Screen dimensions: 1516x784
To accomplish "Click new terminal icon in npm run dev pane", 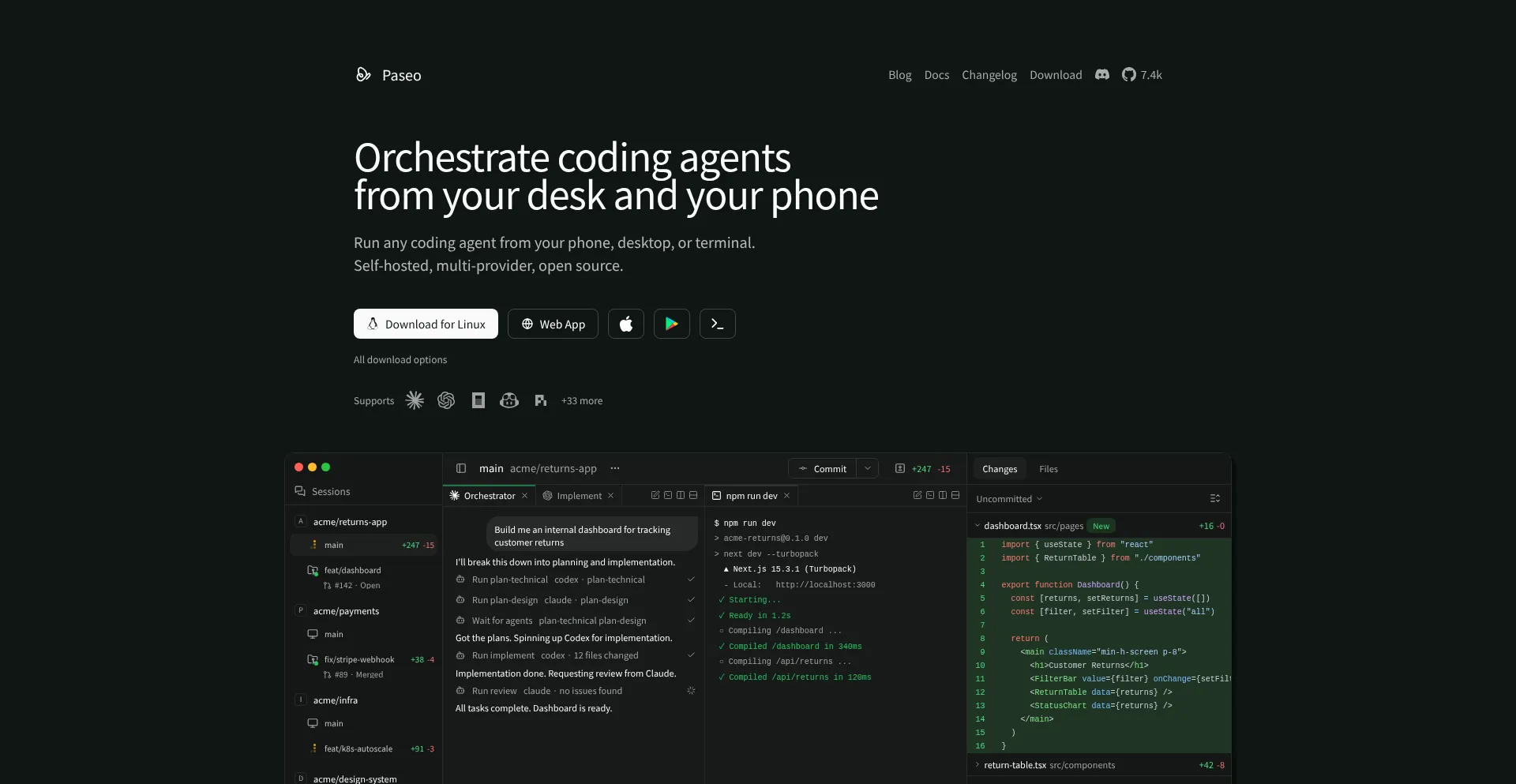I will point(930,495).
